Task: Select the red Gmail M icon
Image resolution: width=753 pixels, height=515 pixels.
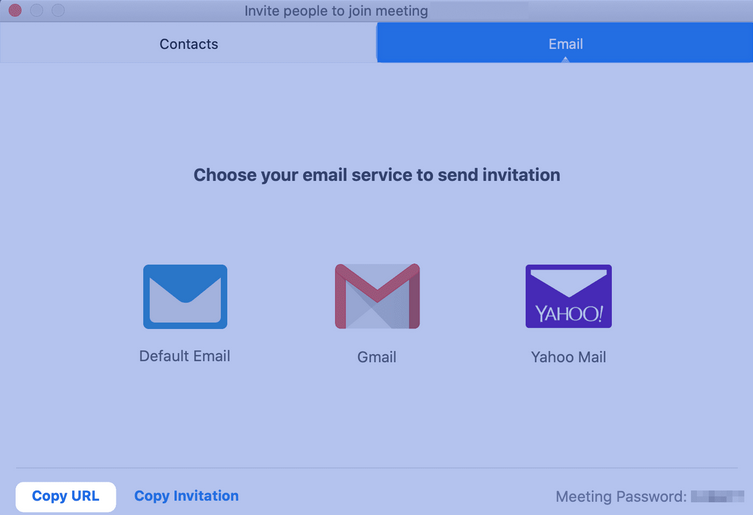Action: pos(377,296)
